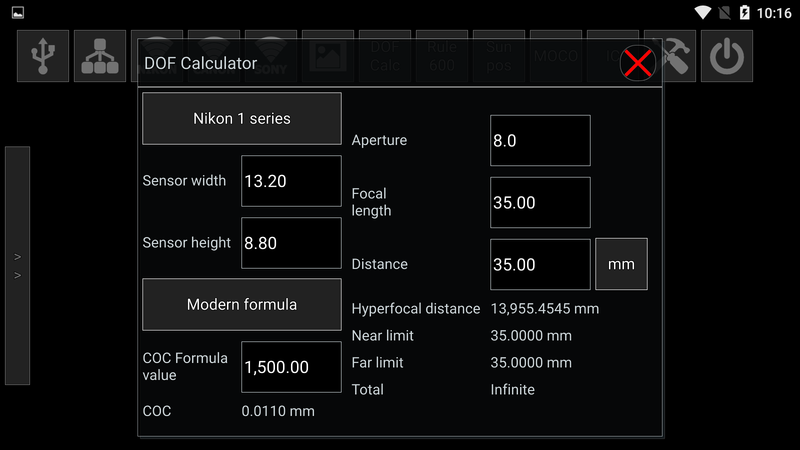Viewport: 800px width, 450px height.
Task: Open the Nikon 1 series camera selector
Action: click(242, 119)
